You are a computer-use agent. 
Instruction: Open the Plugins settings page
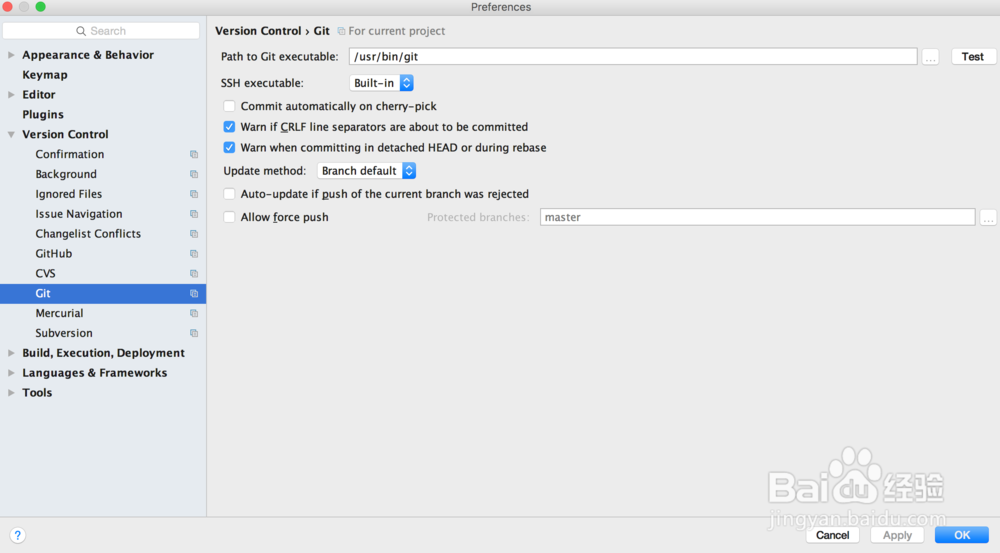pyautogui.click(x=43, y=115)
